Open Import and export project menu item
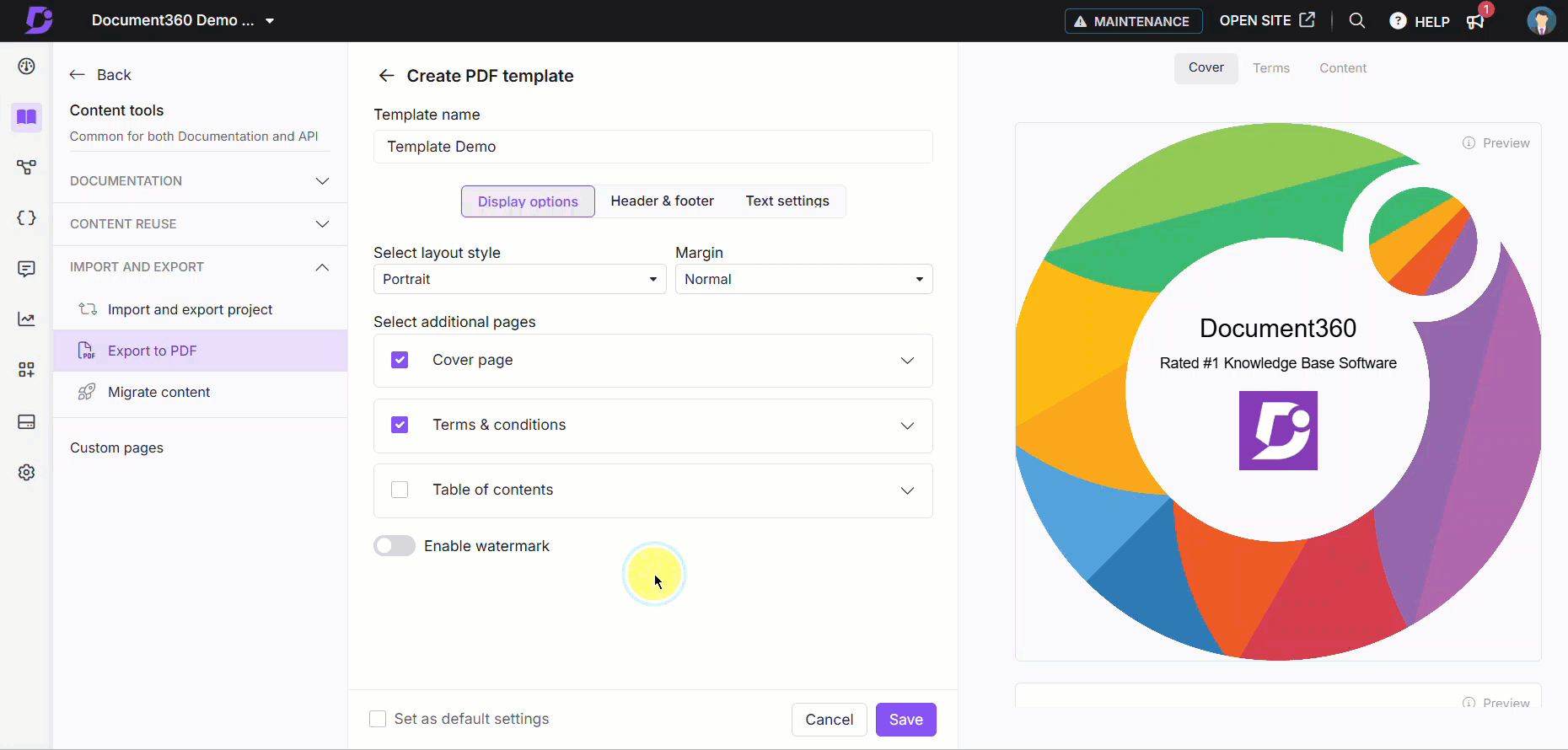 [x=200, y=309]
